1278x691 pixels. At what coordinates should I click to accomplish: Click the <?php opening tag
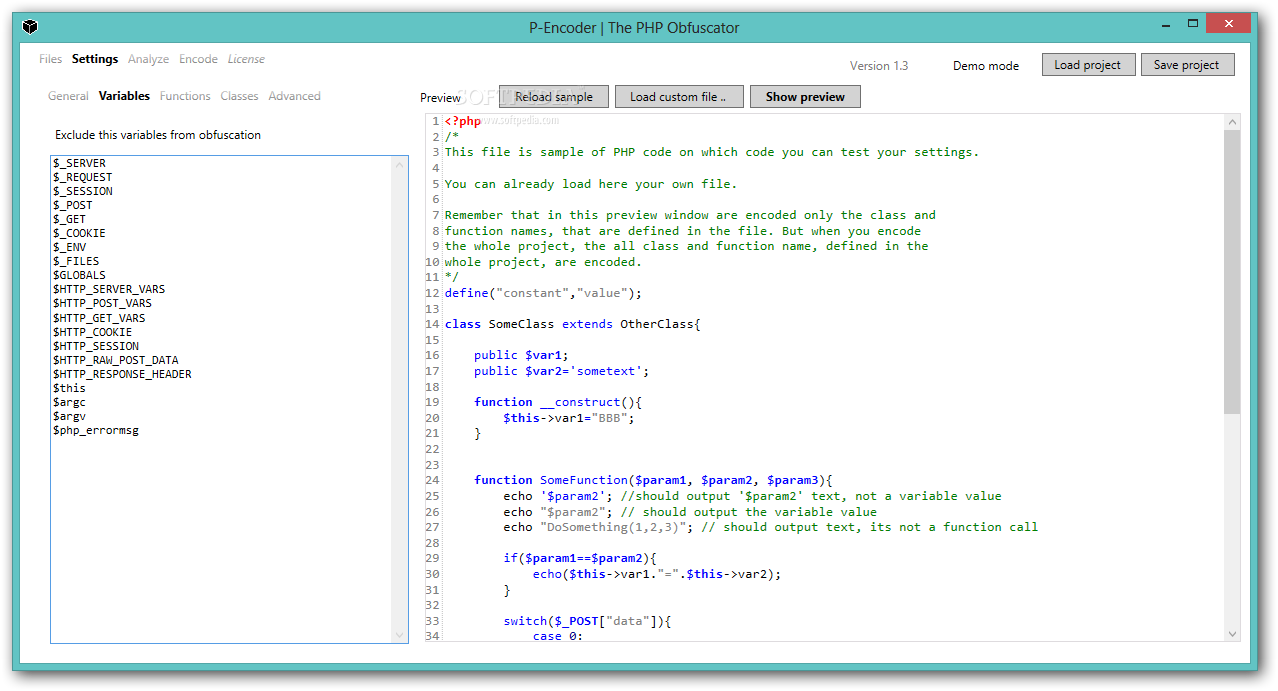(463, 121)
